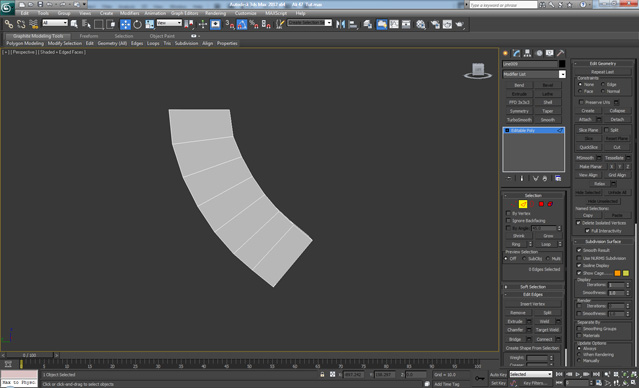Switch to the Create command panel tab
Image resolution: width=639 pixels, height=388 pixels.
click(x=506, y=53)
